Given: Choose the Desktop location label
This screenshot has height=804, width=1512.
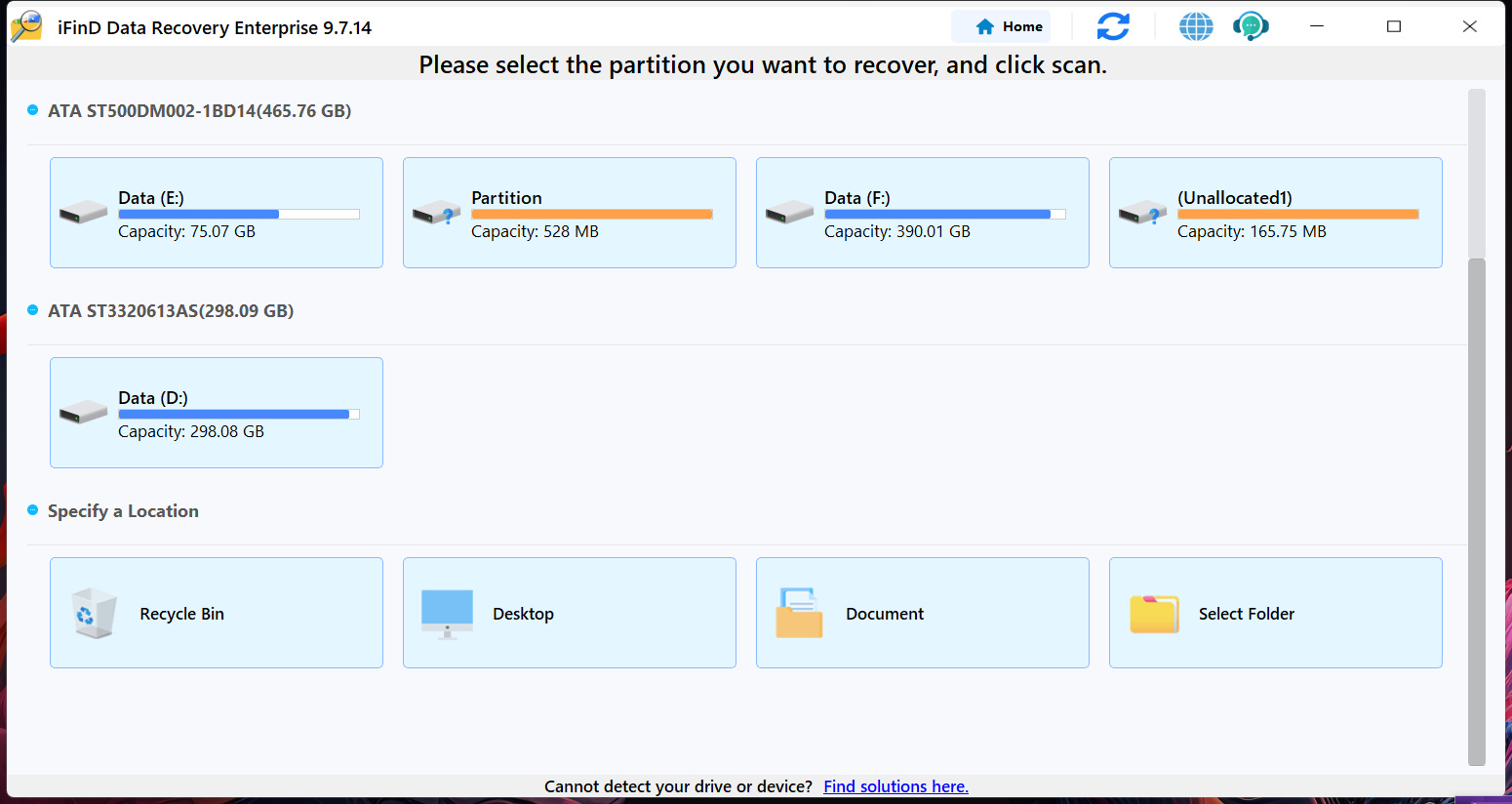Looking at the screenshot, I should coord(523,614).
